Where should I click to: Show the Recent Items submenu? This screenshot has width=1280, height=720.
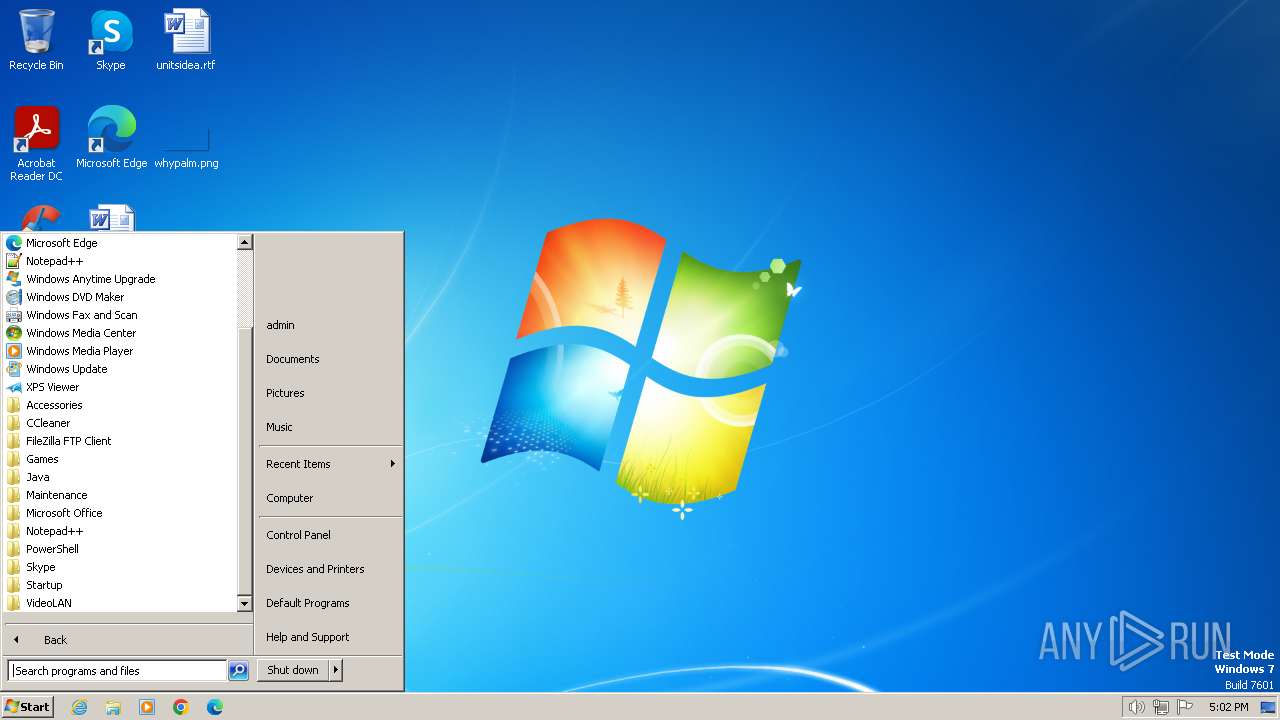330,464
